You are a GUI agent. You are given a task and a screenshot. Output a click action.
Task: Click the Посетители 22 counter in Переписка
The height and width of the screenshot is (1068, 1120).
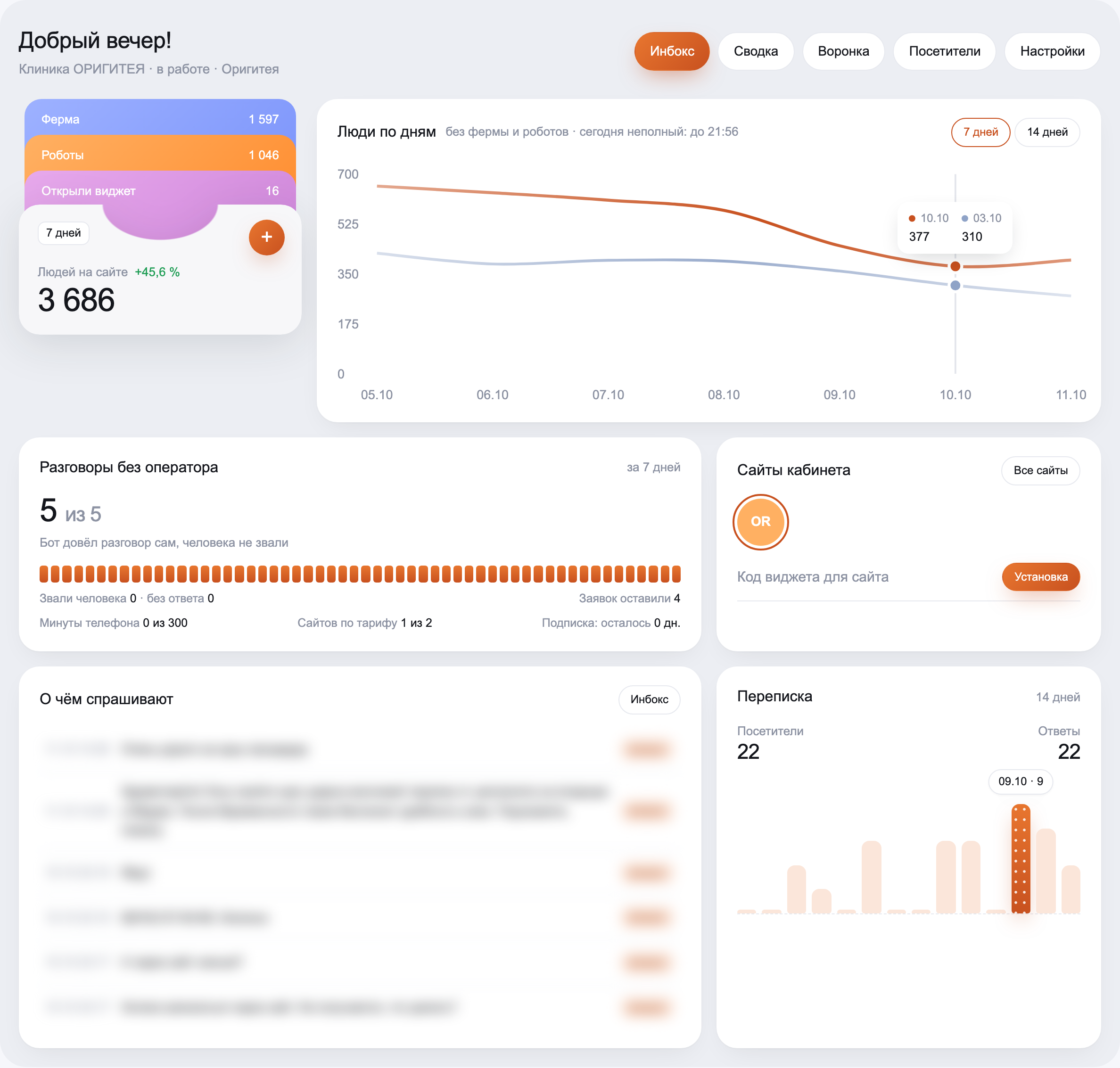(x=770, y=743)
